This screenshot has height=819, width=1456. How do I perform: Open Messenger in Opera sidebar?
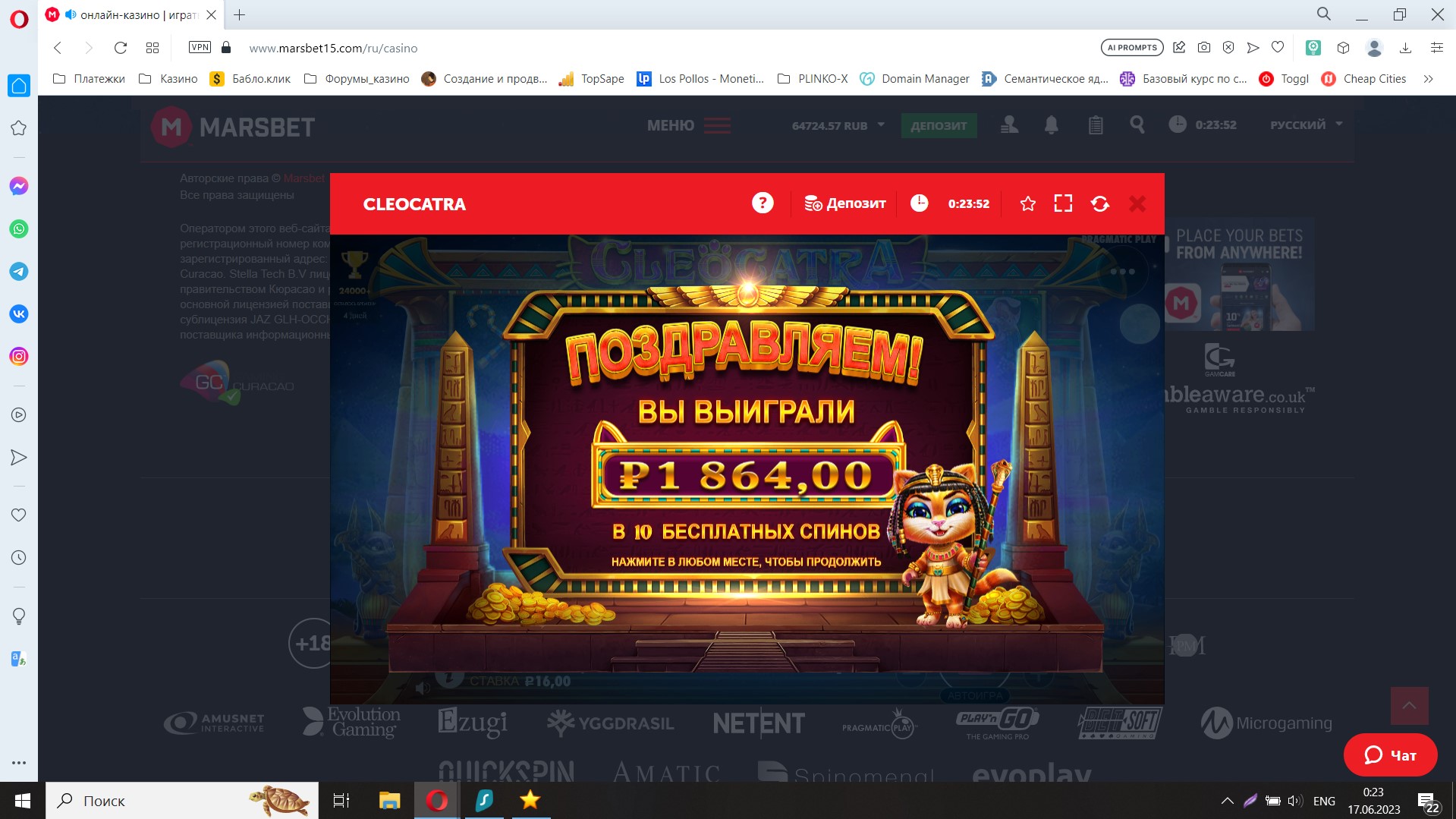pyautogui.click(x=19, y=186)
